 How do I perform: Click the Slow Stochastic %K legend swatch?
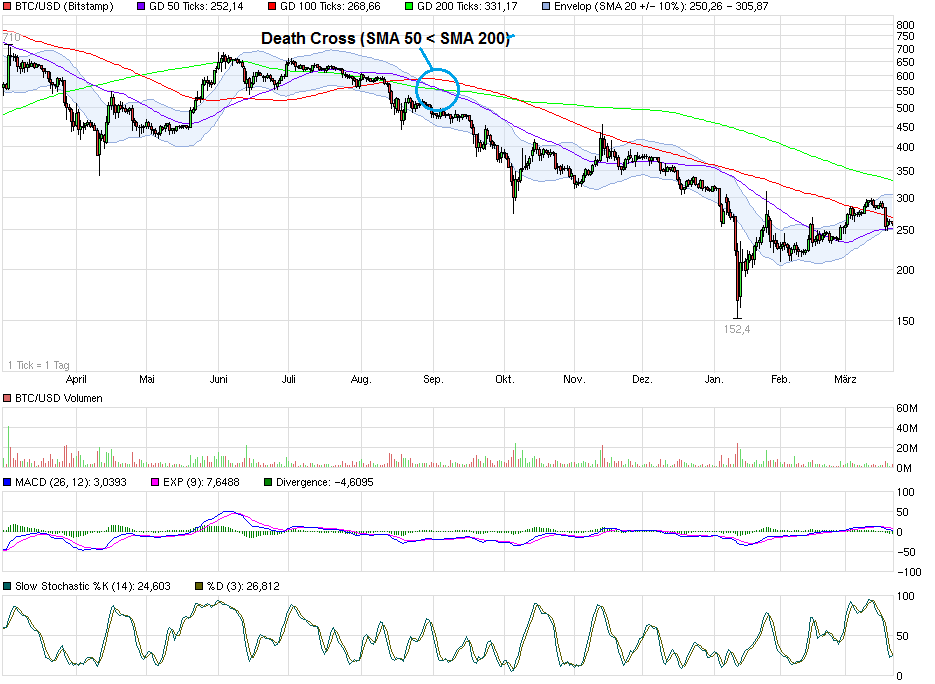(7, 587)
